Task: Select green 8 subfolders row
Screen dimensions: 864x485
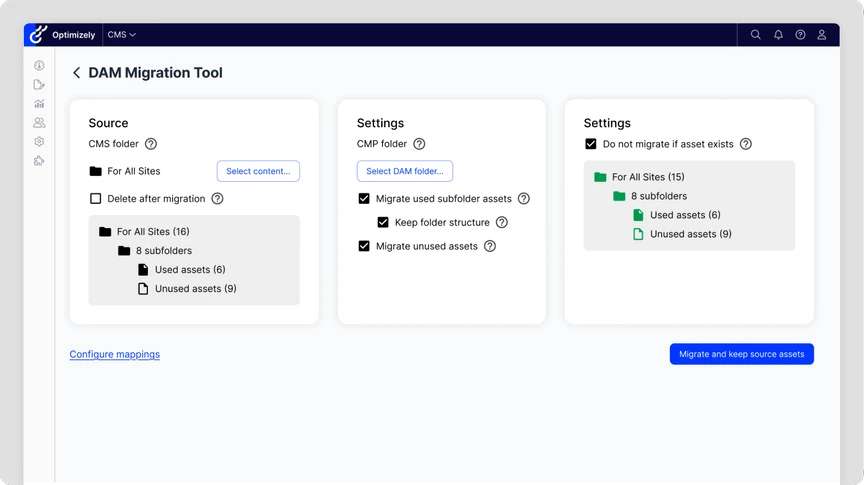Action: point(650,196)
